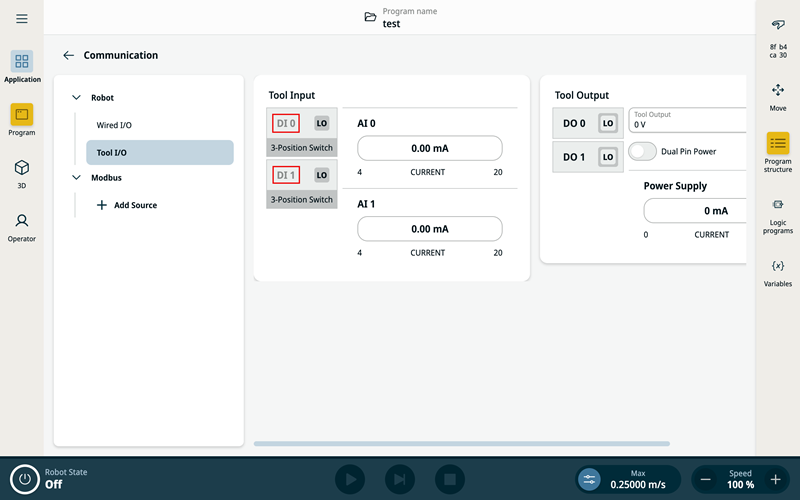The width and height of the screenshot is (800, 500).
Task: Select Wired I/O in the tree
Action: click(114, 125)
